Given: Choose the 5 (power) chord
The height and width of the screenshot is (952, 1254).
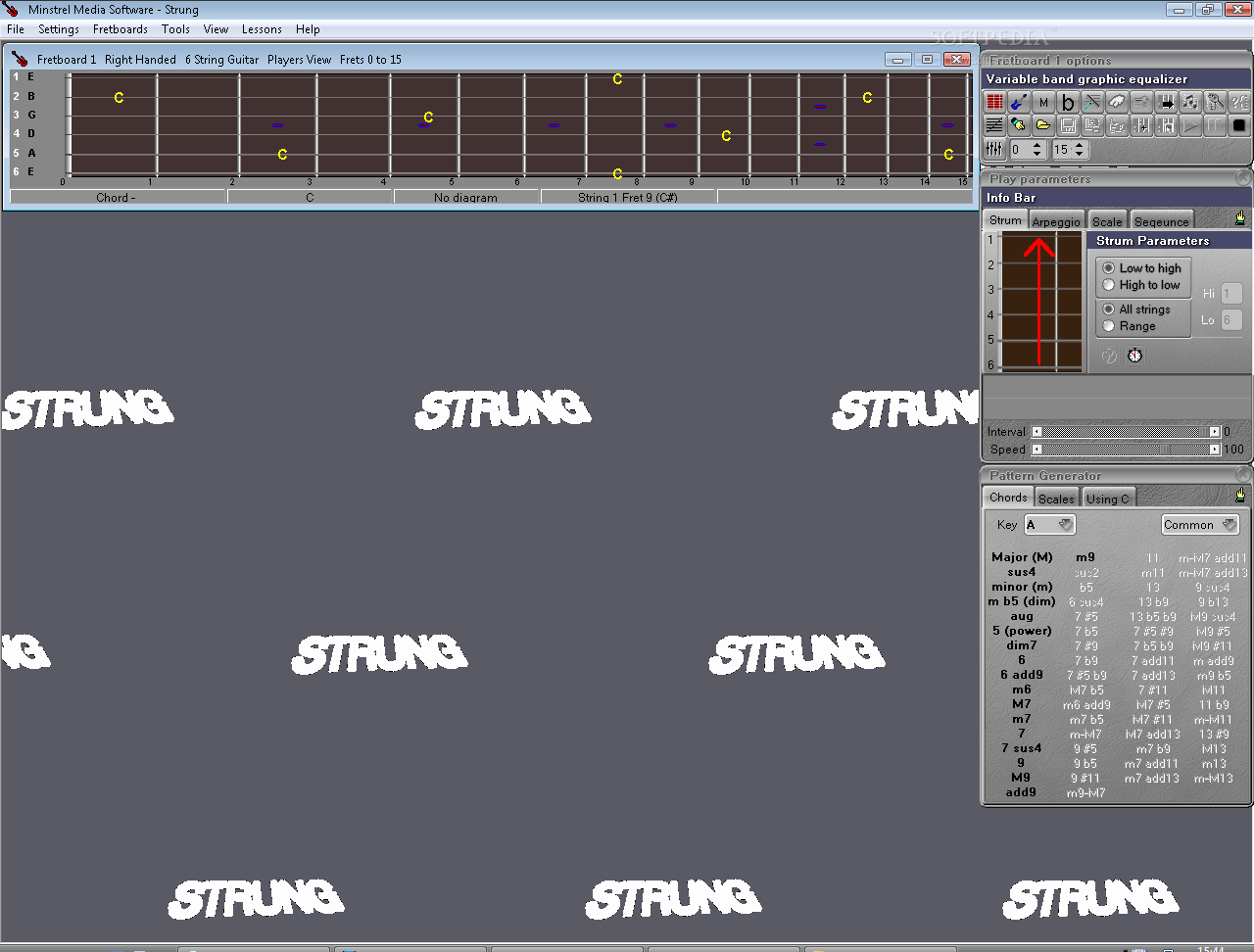Looking at the screenshot, I should click(1022, 631).
